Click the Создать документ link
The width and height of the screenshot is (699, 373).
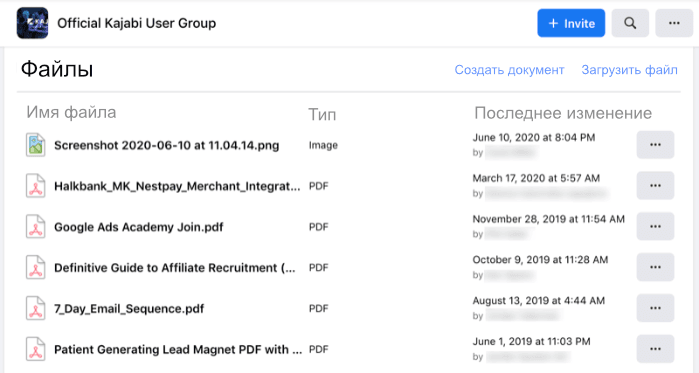click(510, 70)
